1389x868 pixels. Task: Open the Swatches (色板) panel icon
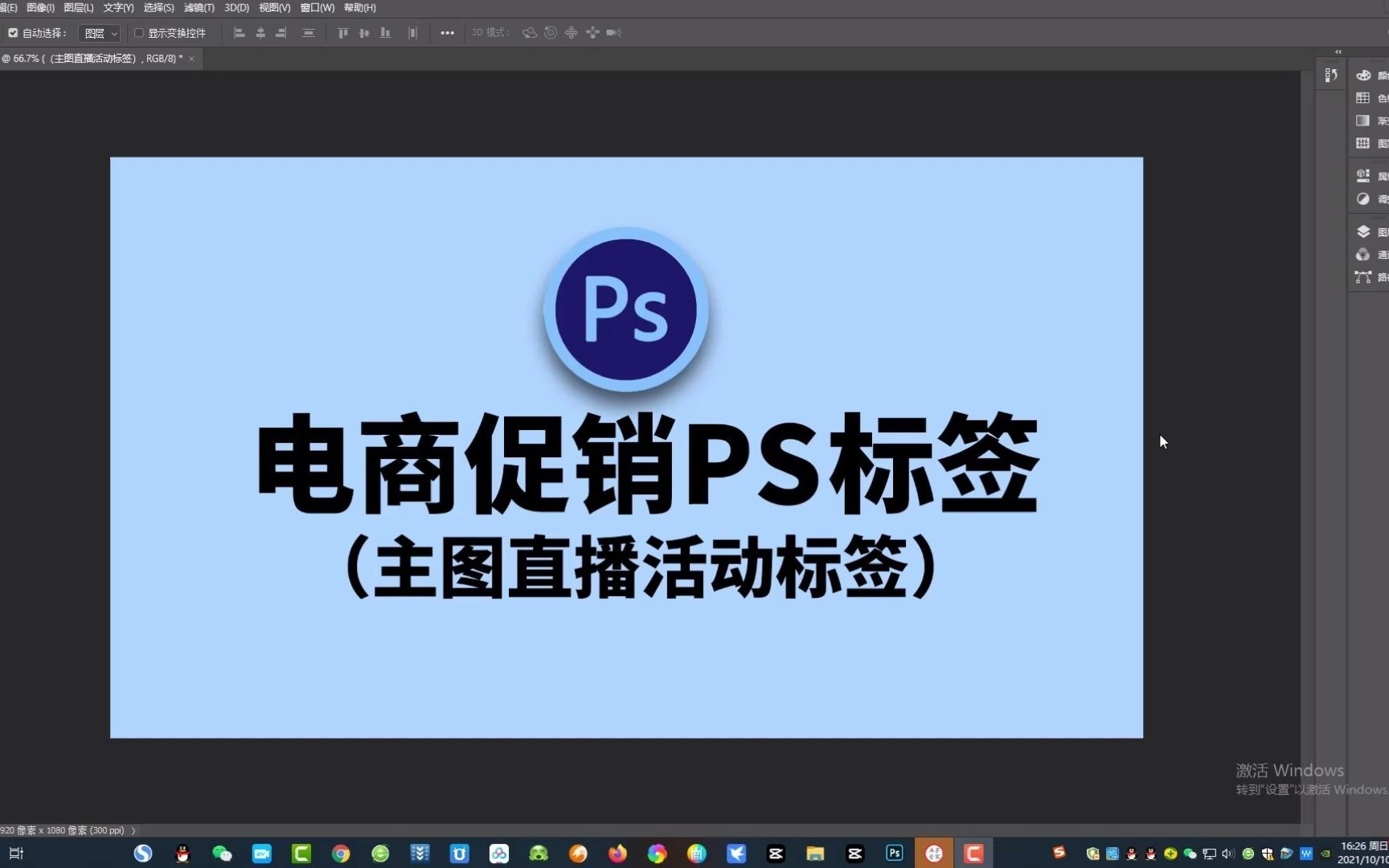click(1363, 98)
